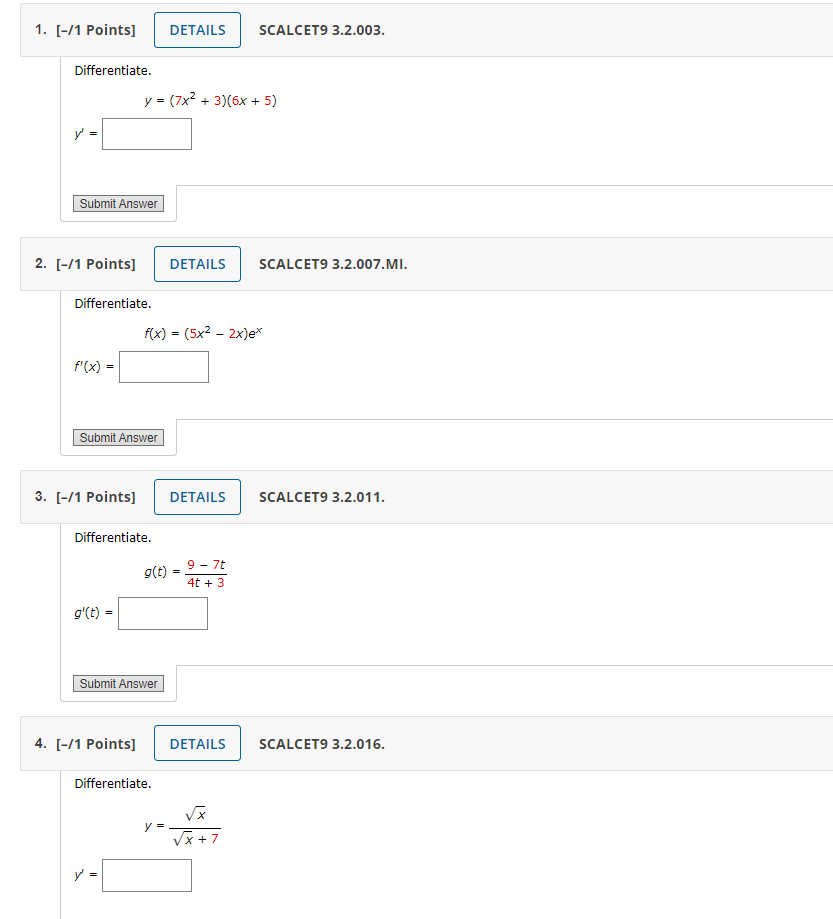Screen dimensions: 833x919
Task: Click the f'(x) answer box in question 2
Action: 163,367
